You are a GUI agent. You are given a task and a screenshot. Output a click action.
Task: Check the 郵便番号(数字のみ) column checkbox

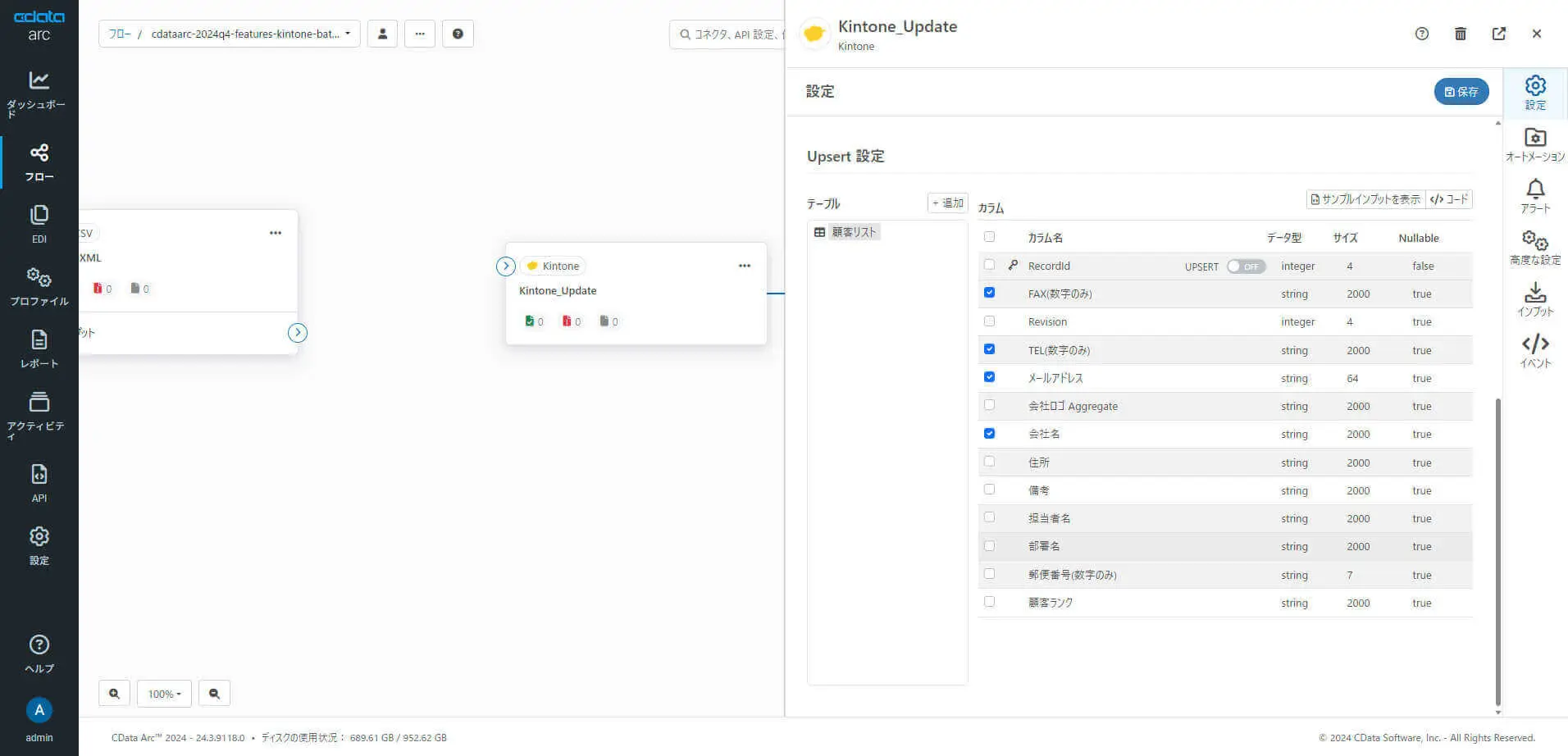pos(989,574)
